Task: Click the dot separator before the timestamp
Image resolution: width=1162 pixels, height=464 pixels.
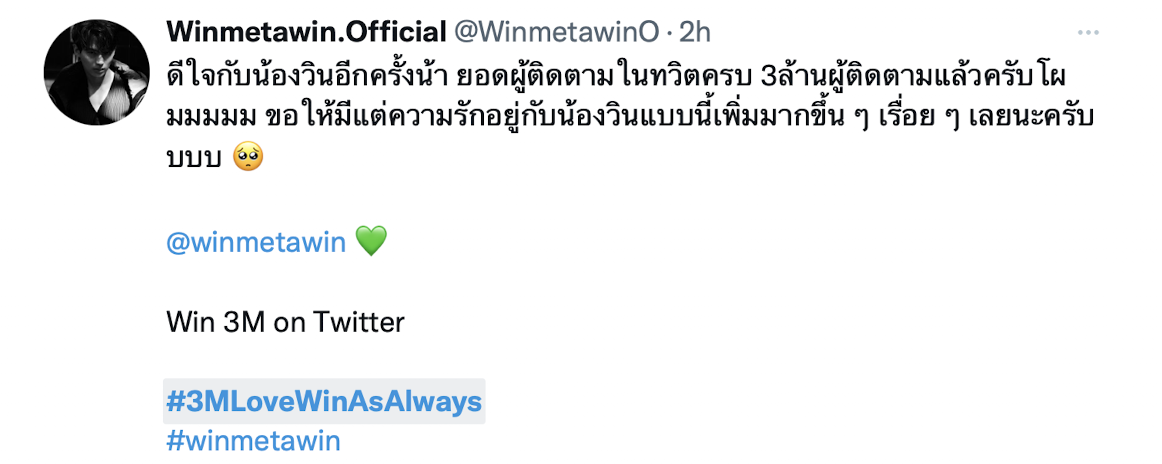Action: pos(669,33)
